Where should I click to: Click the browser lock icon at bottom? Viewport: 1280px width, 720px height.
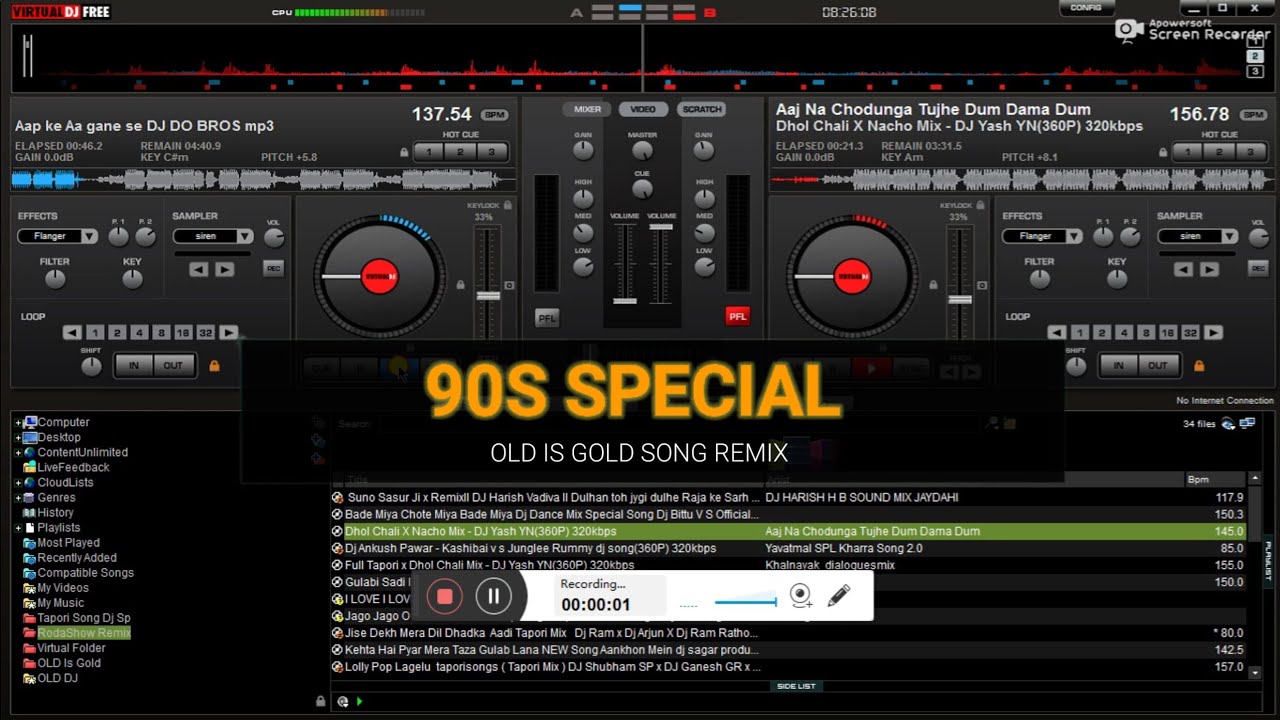click(320, 702)
